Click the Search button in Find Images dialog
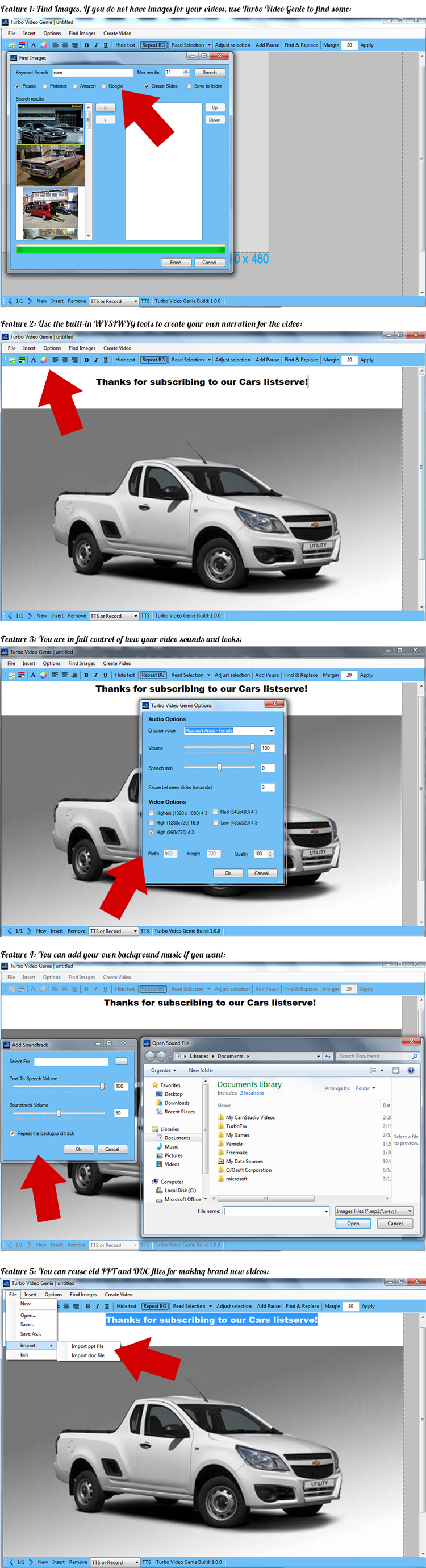426x1568 pixels. (210, 72)
